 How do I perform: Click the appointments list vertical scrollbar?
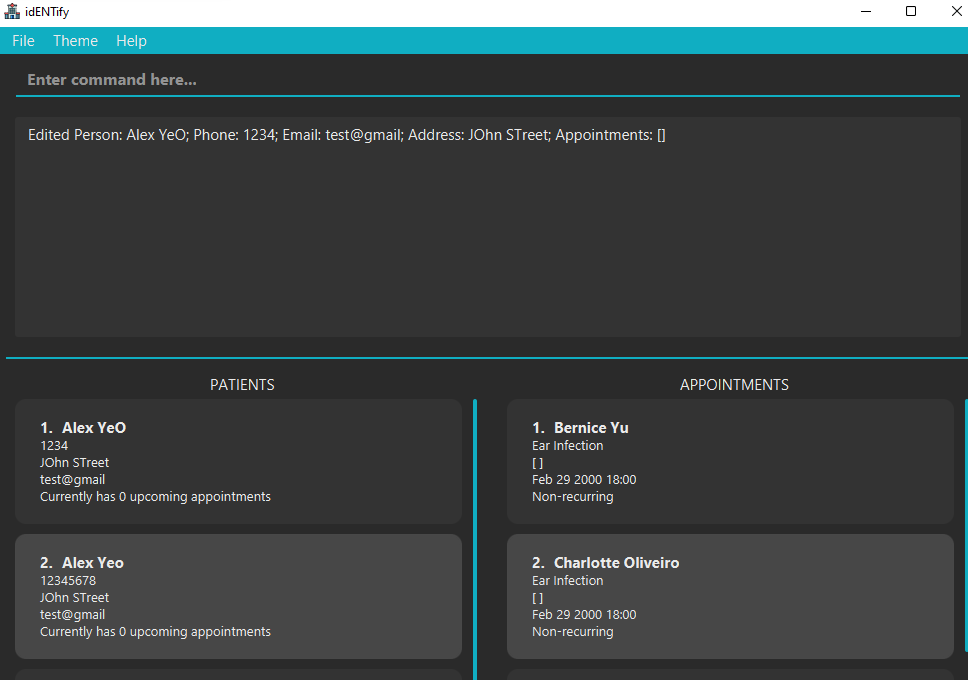[966, 526]
